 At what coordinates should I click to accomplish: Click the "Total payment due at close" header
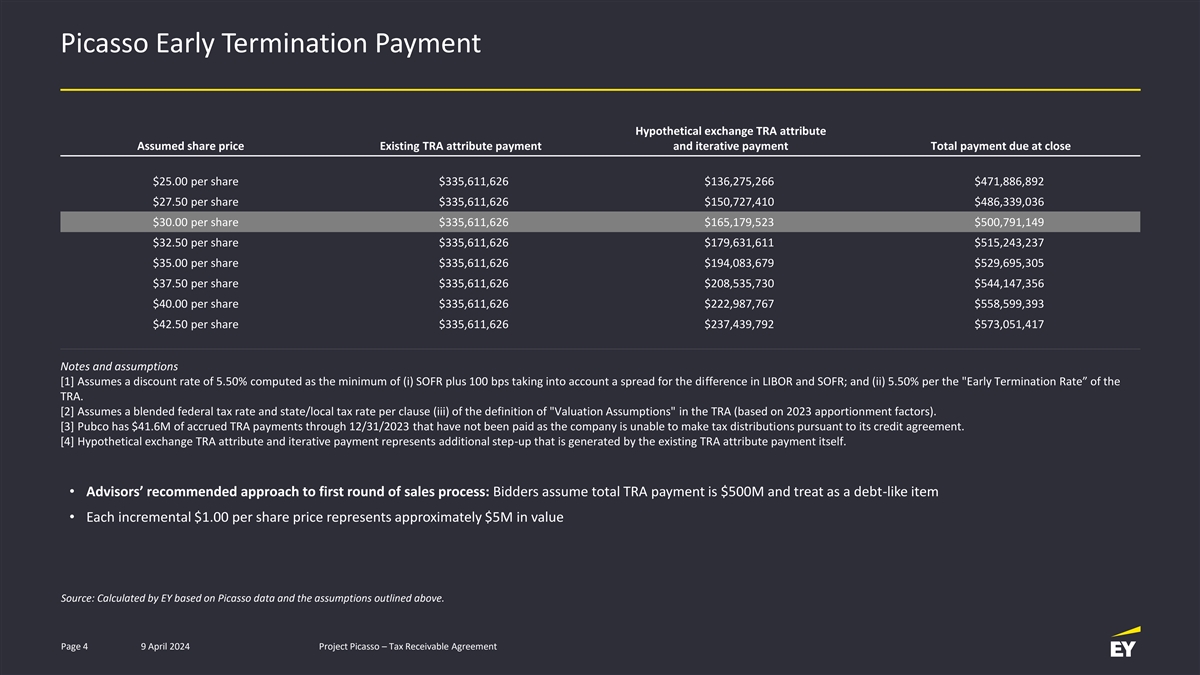(1000, 146)
